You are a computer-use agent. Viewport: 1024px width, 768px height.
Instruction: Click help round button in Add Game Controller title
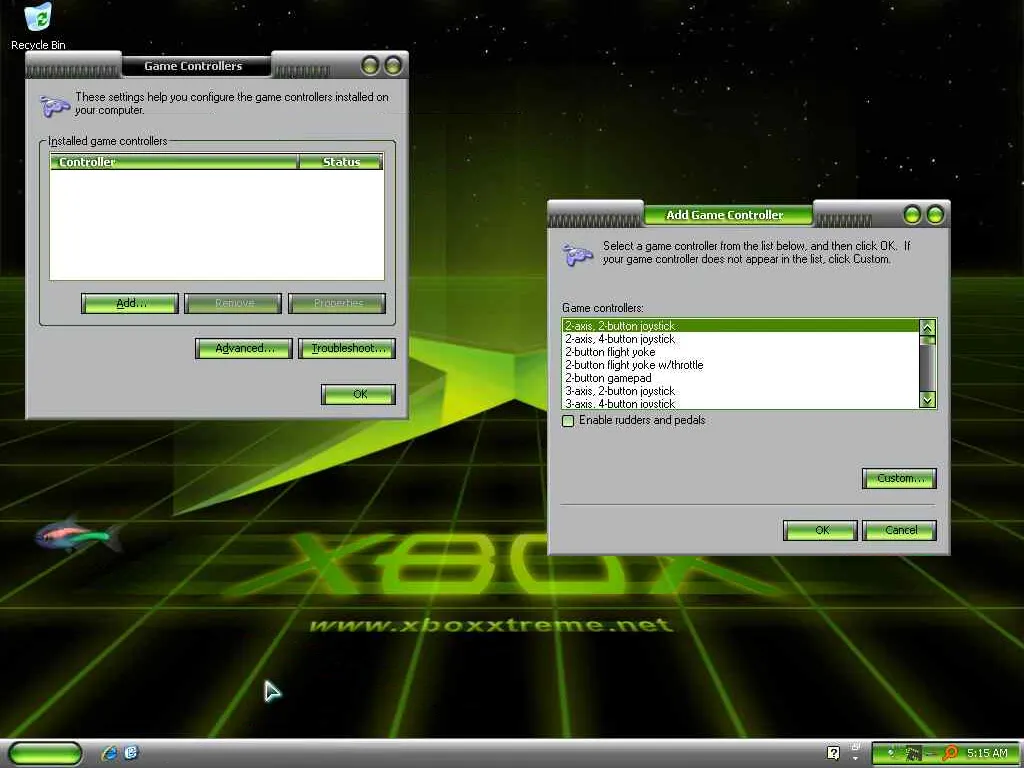pyautogui.click(x=912, y=214)
